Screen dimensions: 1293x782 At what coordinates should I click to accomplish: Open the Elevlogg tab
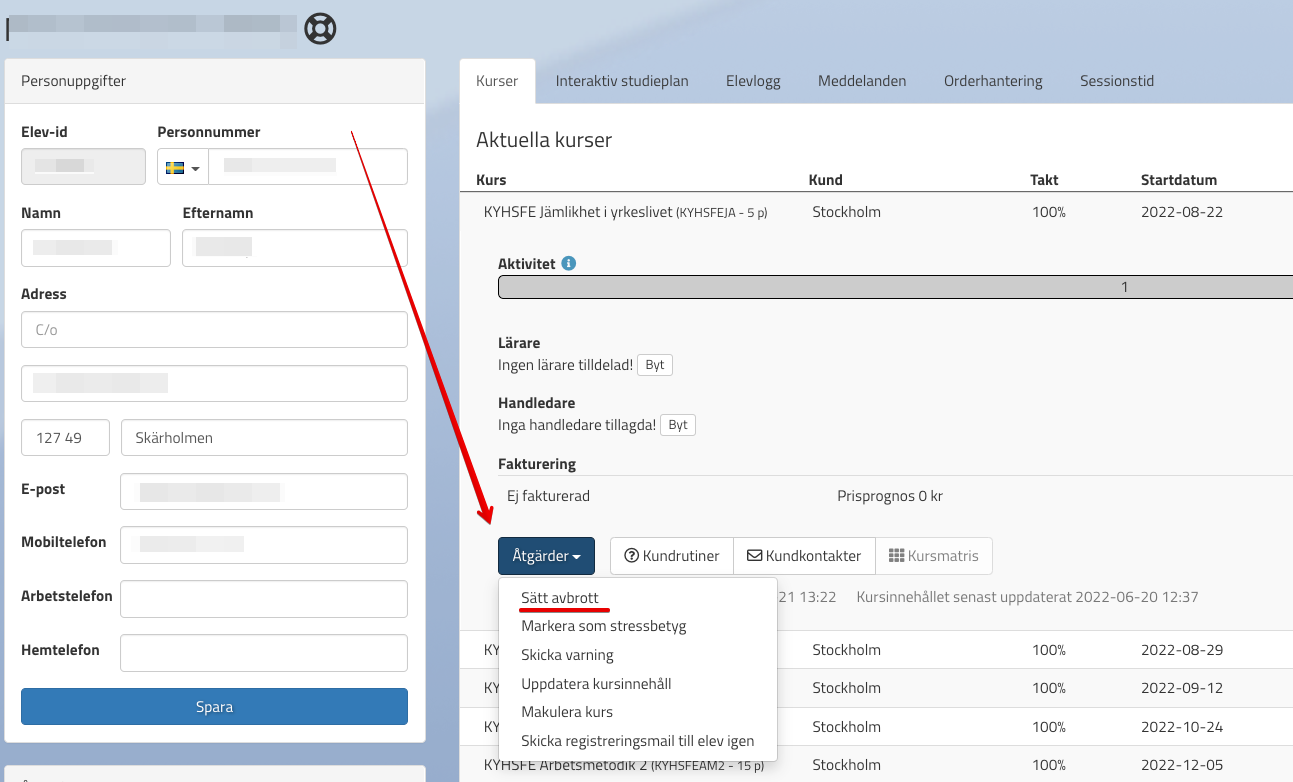tap(753, 81)
